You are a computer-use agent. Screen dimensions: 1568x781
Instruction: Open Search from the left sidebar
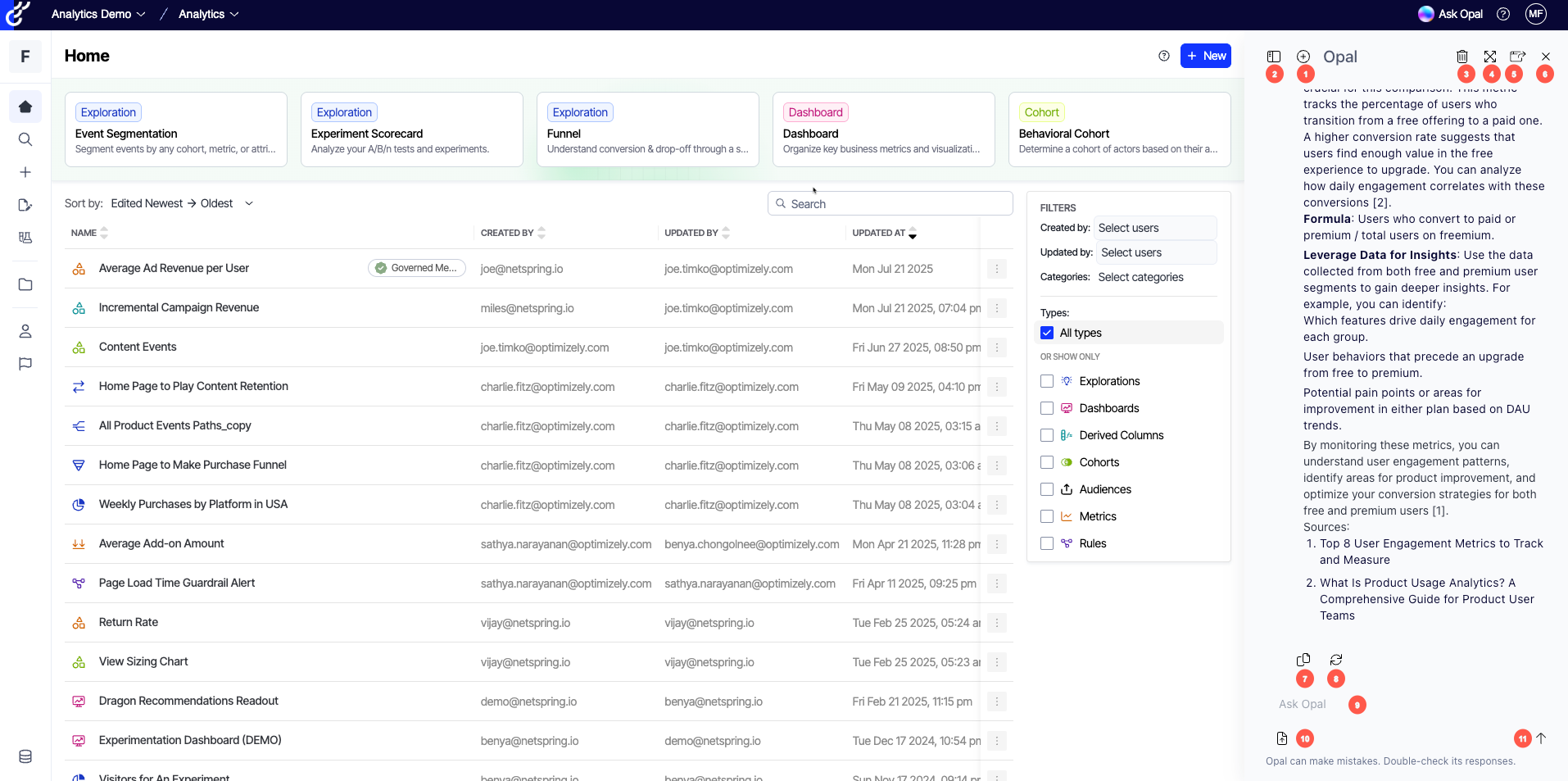click(x=25, y=139)
